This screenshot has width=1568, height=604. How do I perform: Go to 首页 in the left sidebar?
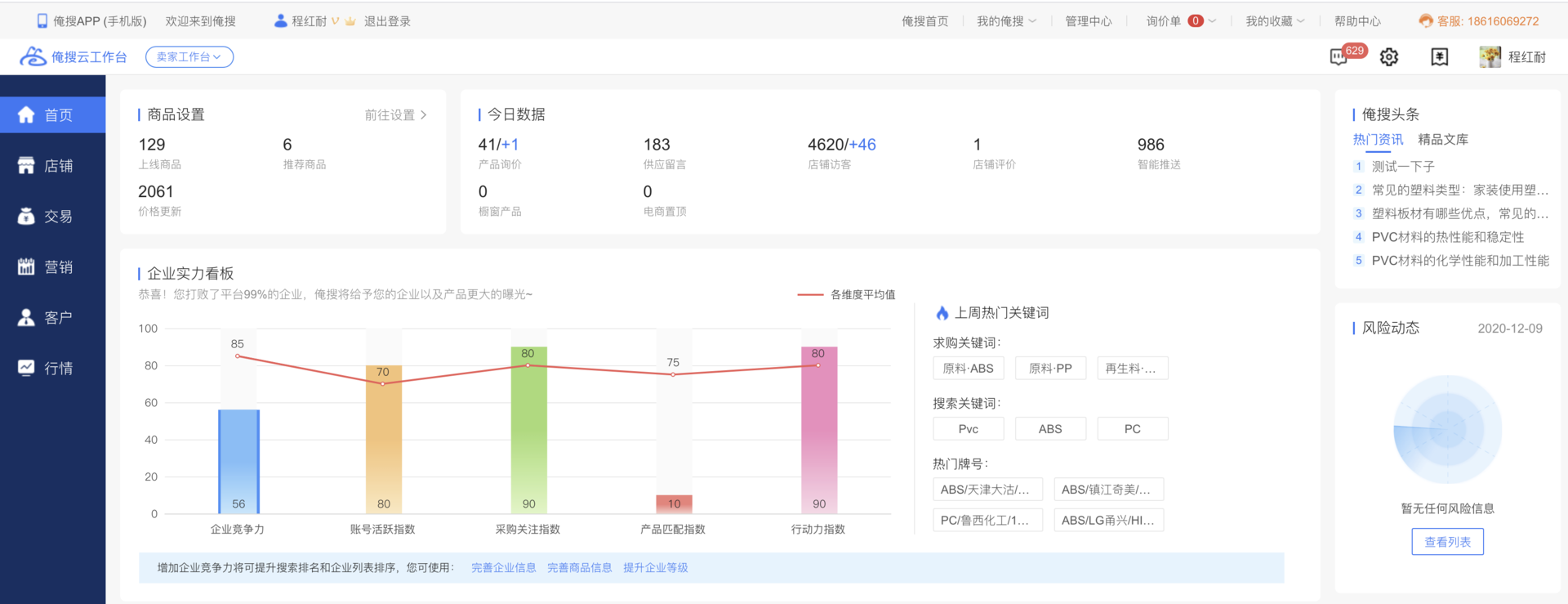click(53, 115)
